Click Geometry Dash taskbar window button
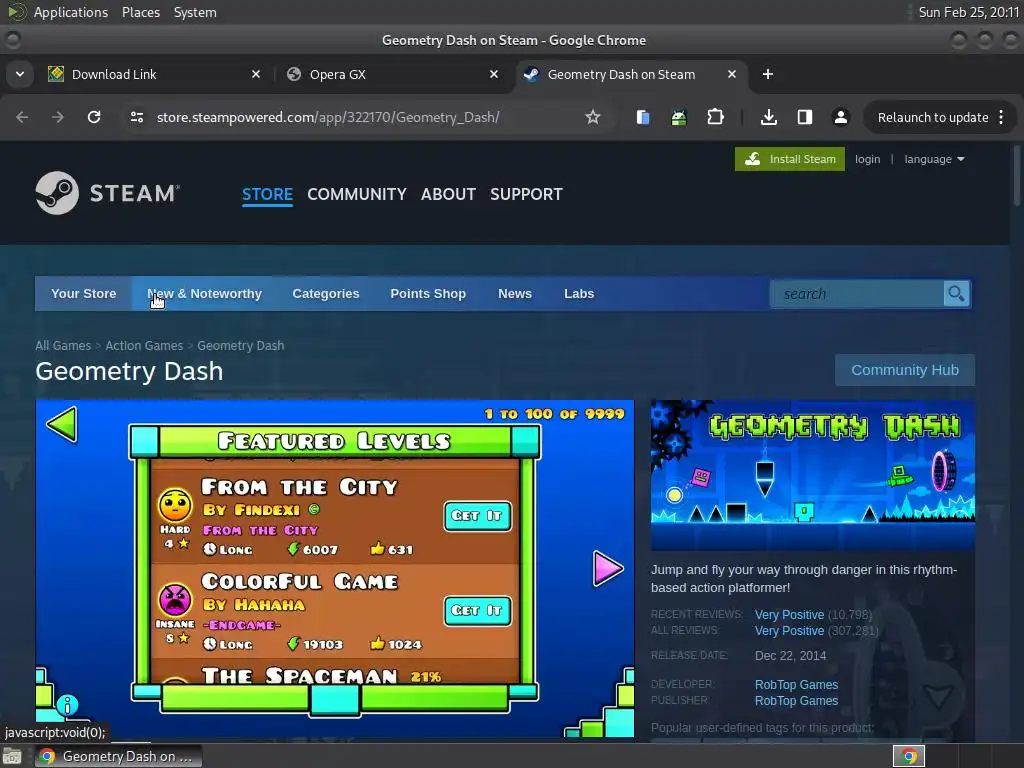The image size is (1024, 768). pyautogui.click(x=118, y=756)
